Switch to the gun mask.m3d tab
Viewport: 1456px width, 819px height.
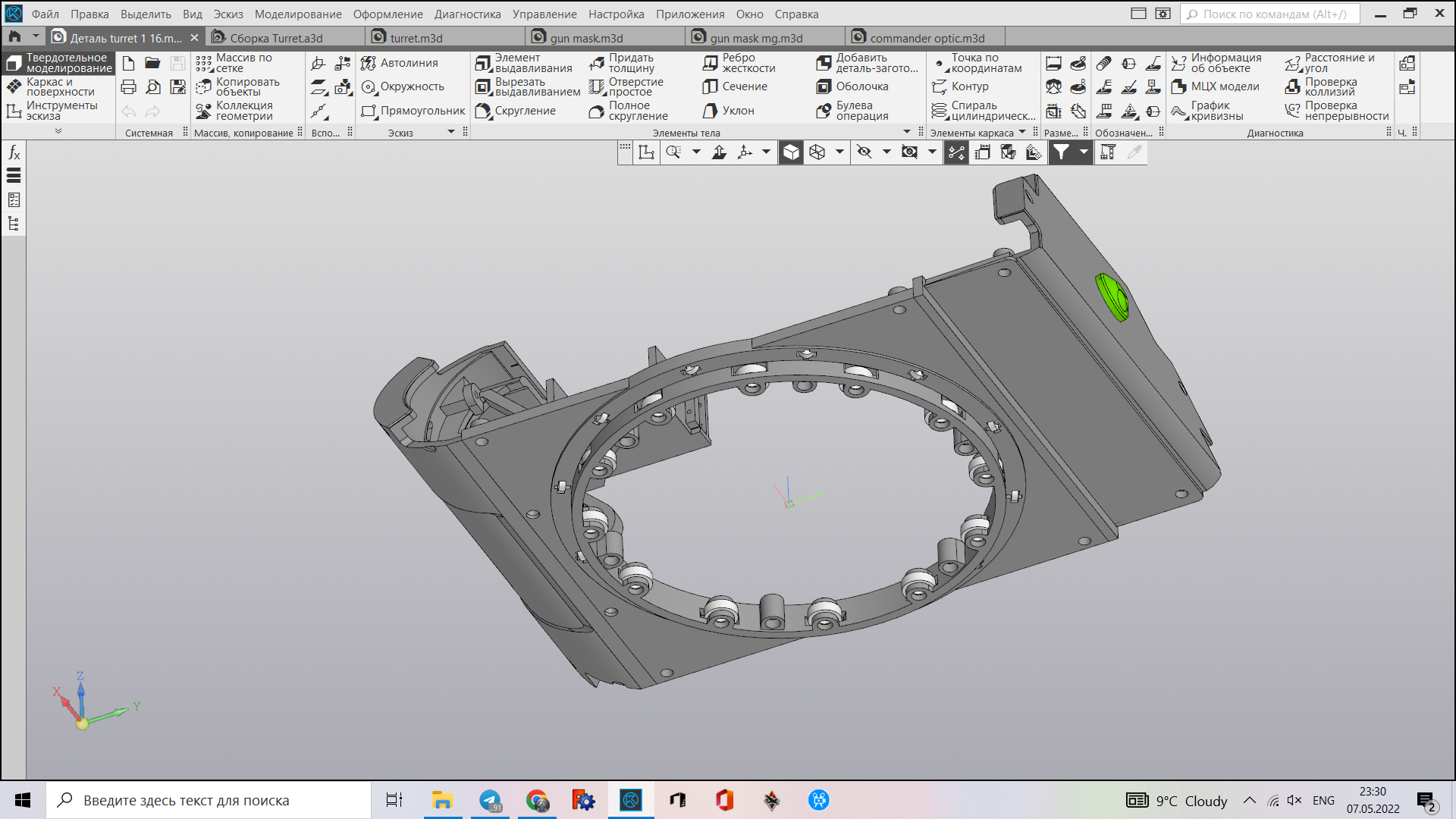(x=586, y=38)
